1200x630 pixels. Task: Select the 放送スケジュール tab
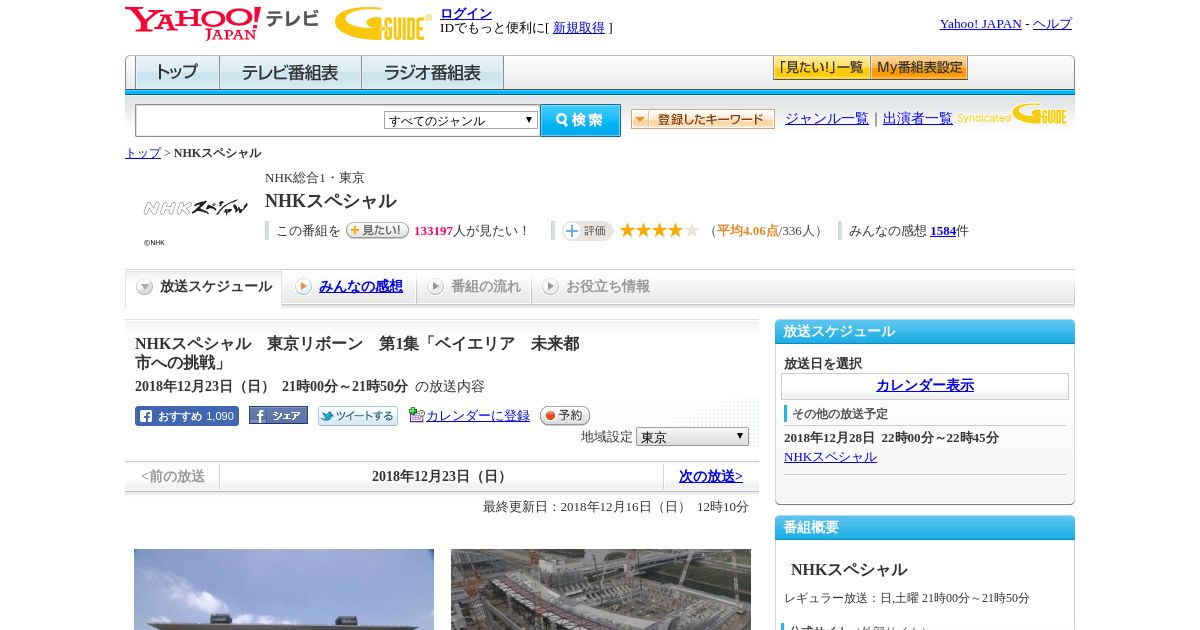pyautogui.click(x=203, y=287)
